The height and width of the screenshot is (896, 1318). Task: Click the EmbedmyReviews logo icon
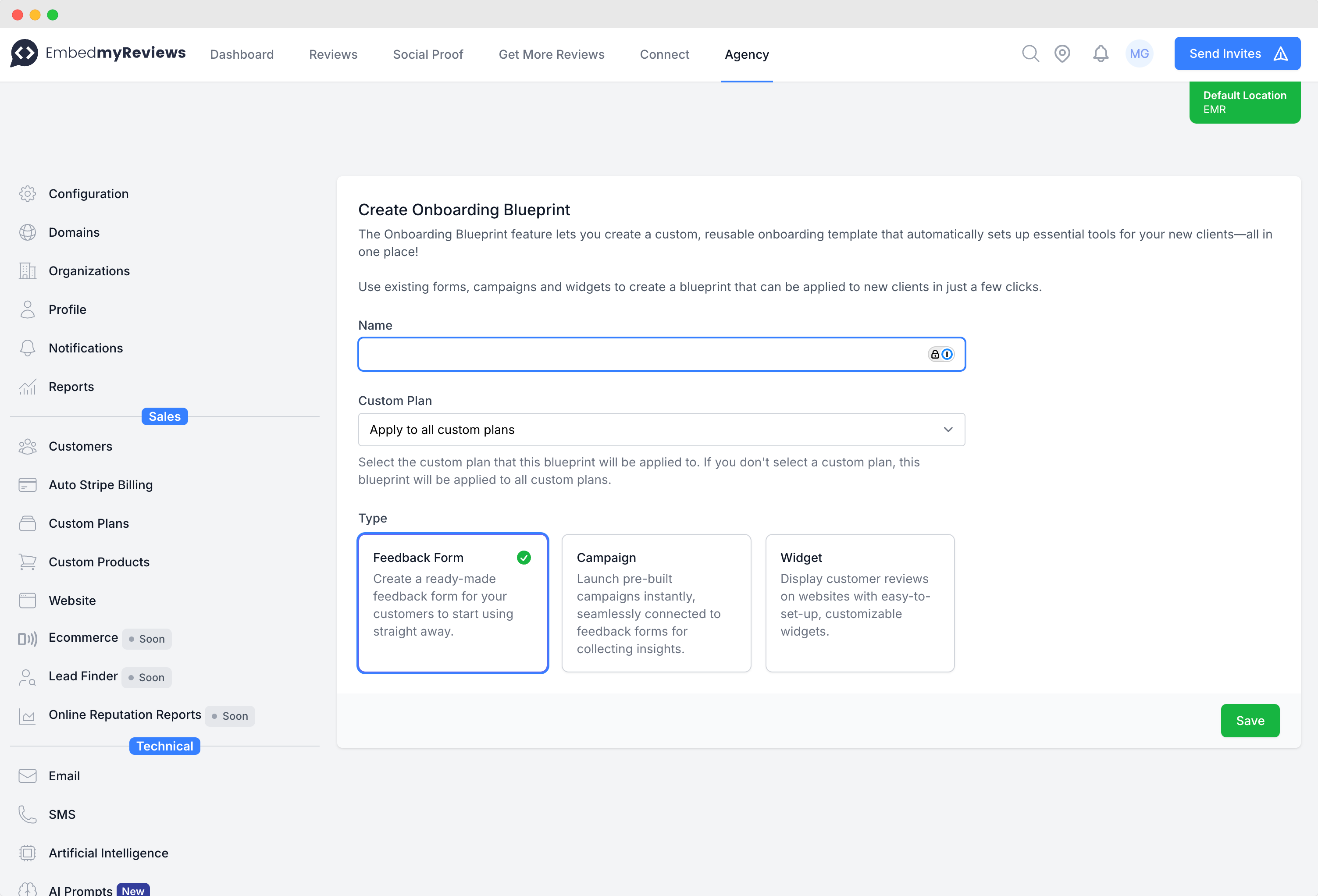[25, 53]
